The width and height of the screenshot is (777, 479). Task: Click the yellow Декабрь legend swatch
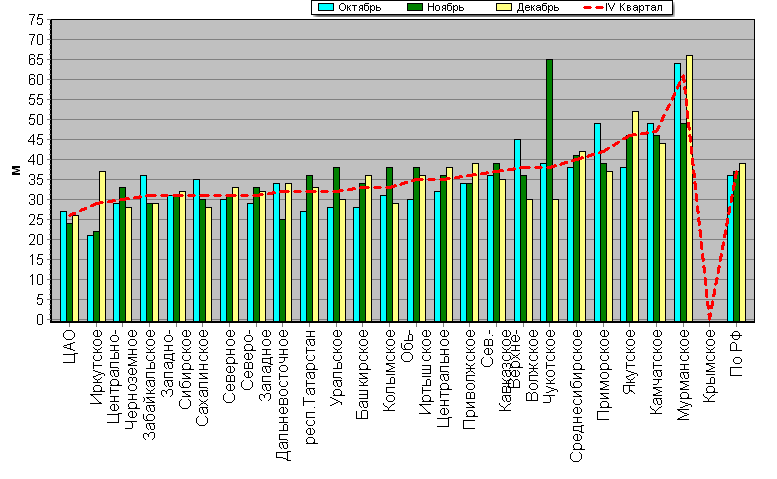[504, 7]
